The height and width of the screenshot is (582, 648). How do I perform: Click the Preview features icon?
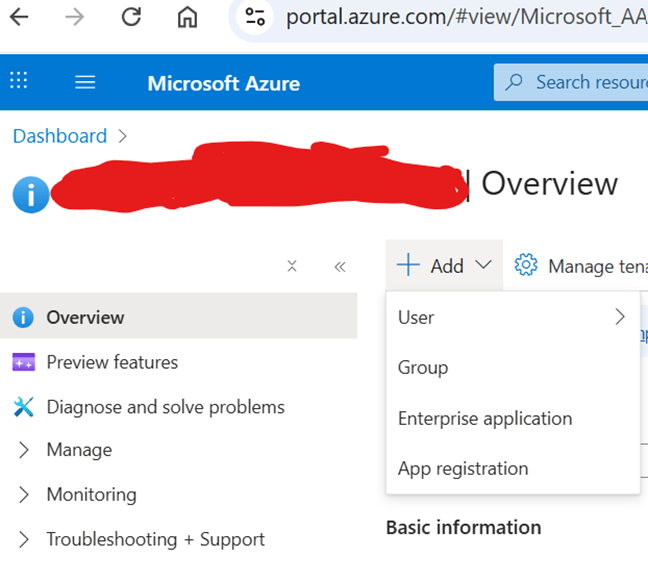pyautogui.click(x=24, y=362)
